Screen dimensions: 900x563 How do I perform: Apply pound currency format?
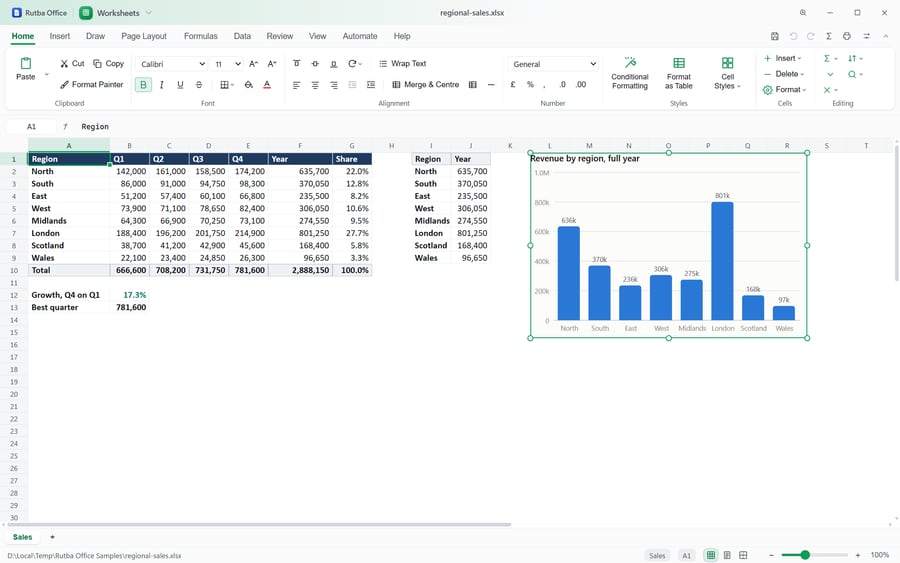tap(513, 85)
